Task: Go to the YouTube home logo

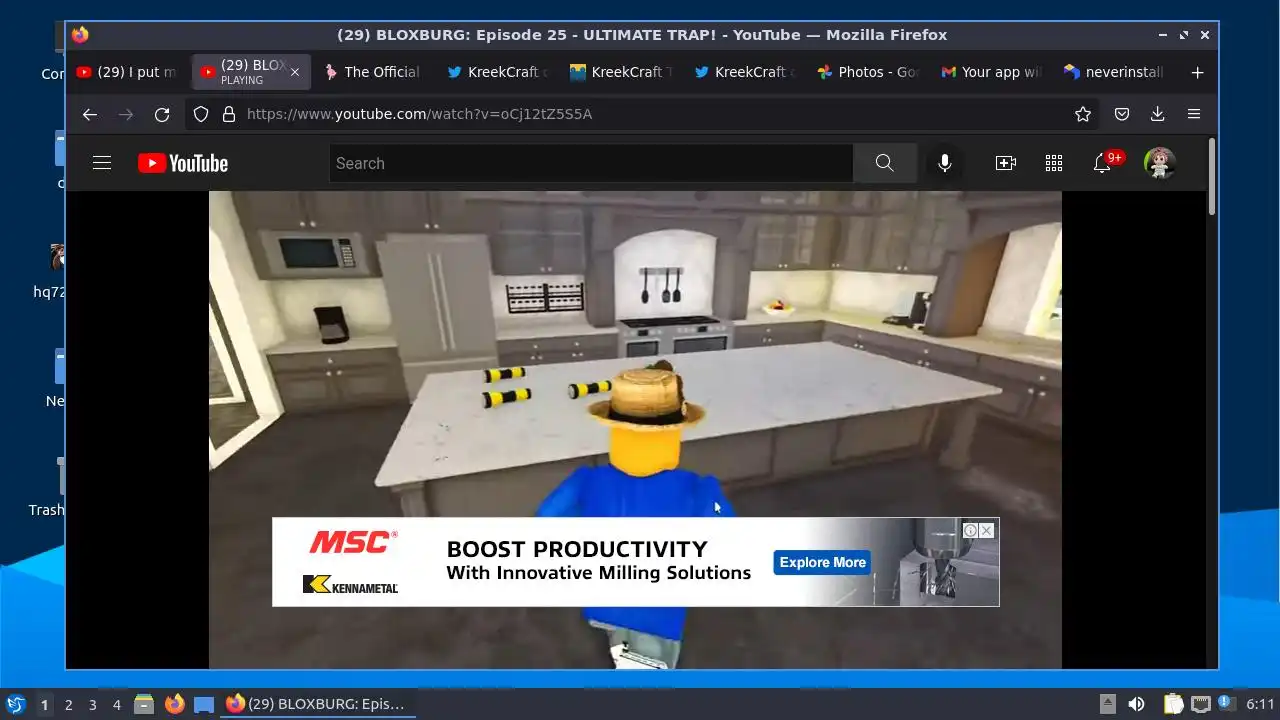Action: pyautogui.click(x=183, y=163)
